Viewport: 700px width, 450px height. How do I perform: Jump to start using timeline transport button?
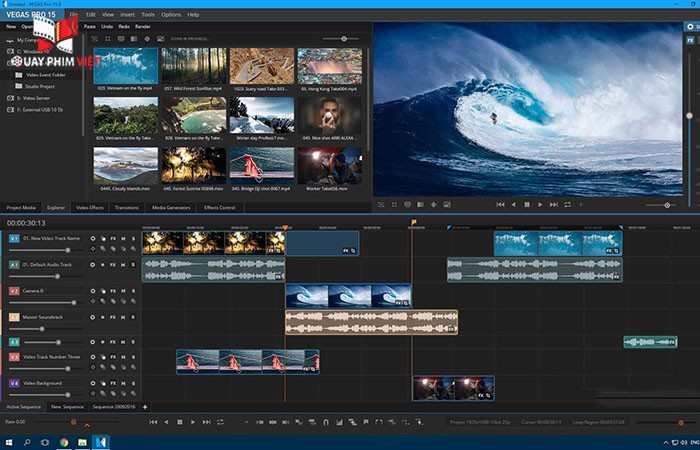152,422
